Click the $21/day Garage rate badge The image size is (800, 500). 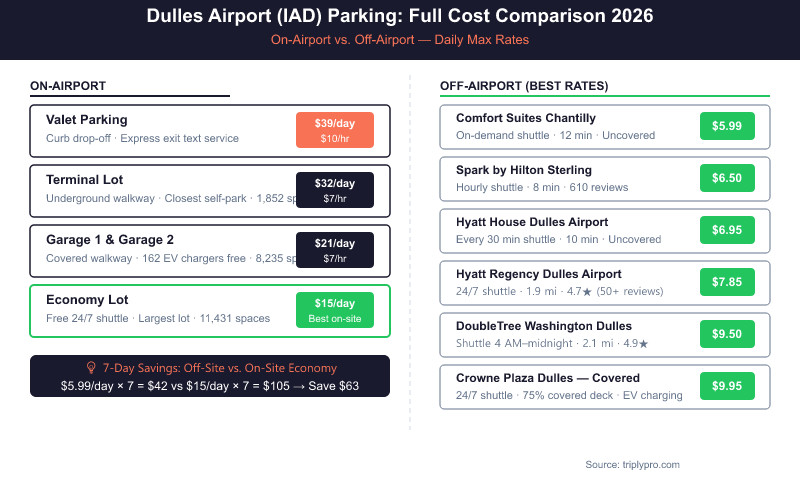(335, 250)
